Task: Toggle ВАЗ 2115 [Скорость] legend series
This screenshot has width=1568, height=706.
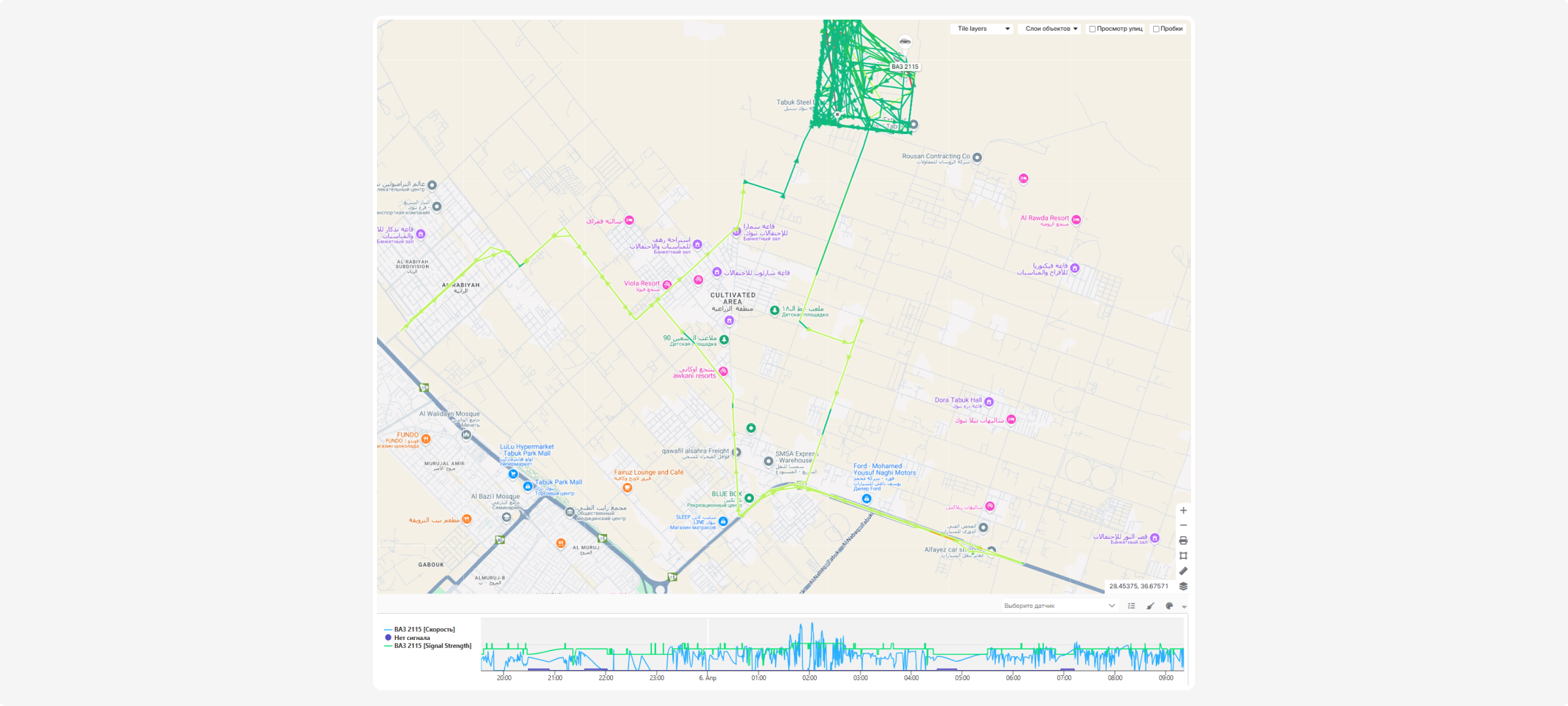Action: point(424,630)
